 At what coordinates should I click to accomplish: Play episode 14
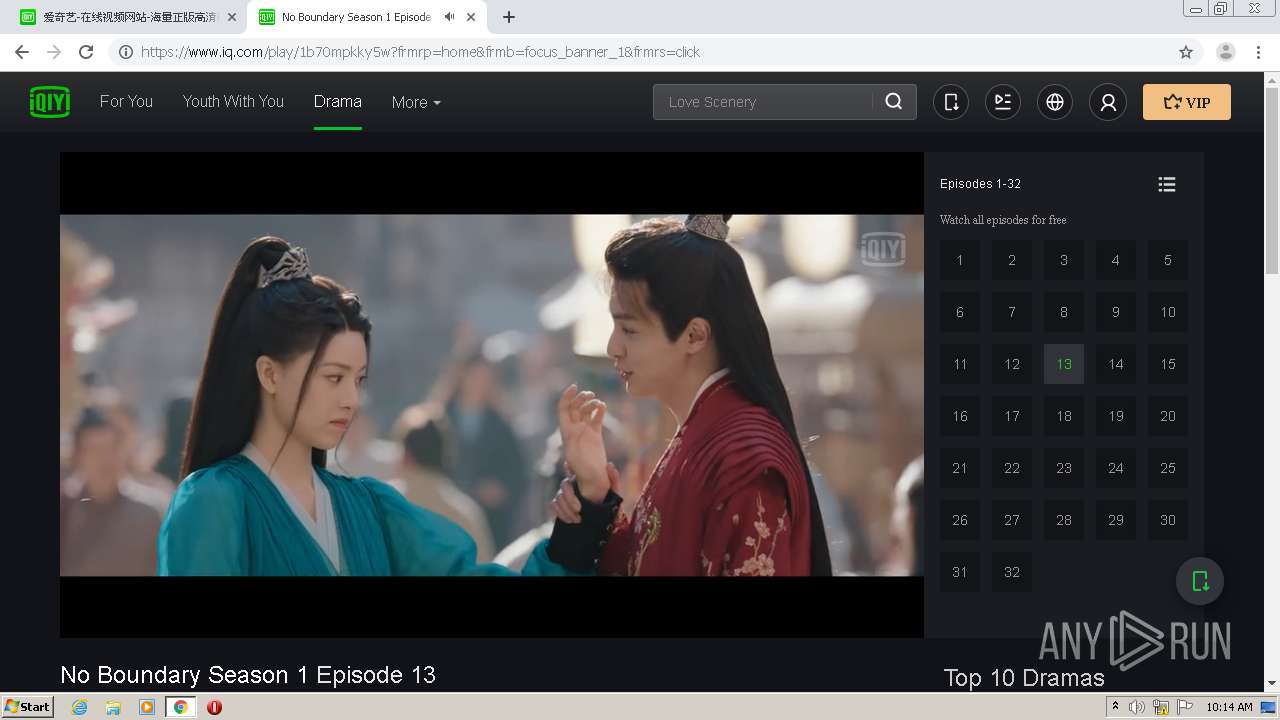[x=1116, y=364]
